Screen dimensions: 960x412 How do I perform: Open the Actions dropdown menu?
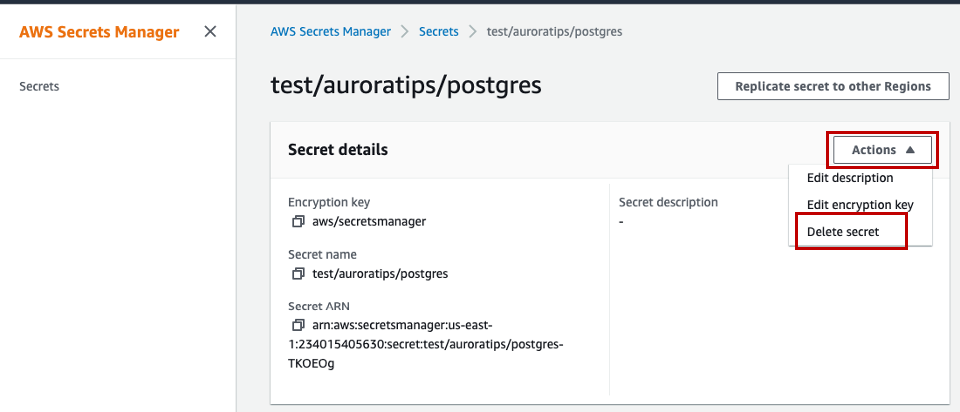(x=882, y=150)
